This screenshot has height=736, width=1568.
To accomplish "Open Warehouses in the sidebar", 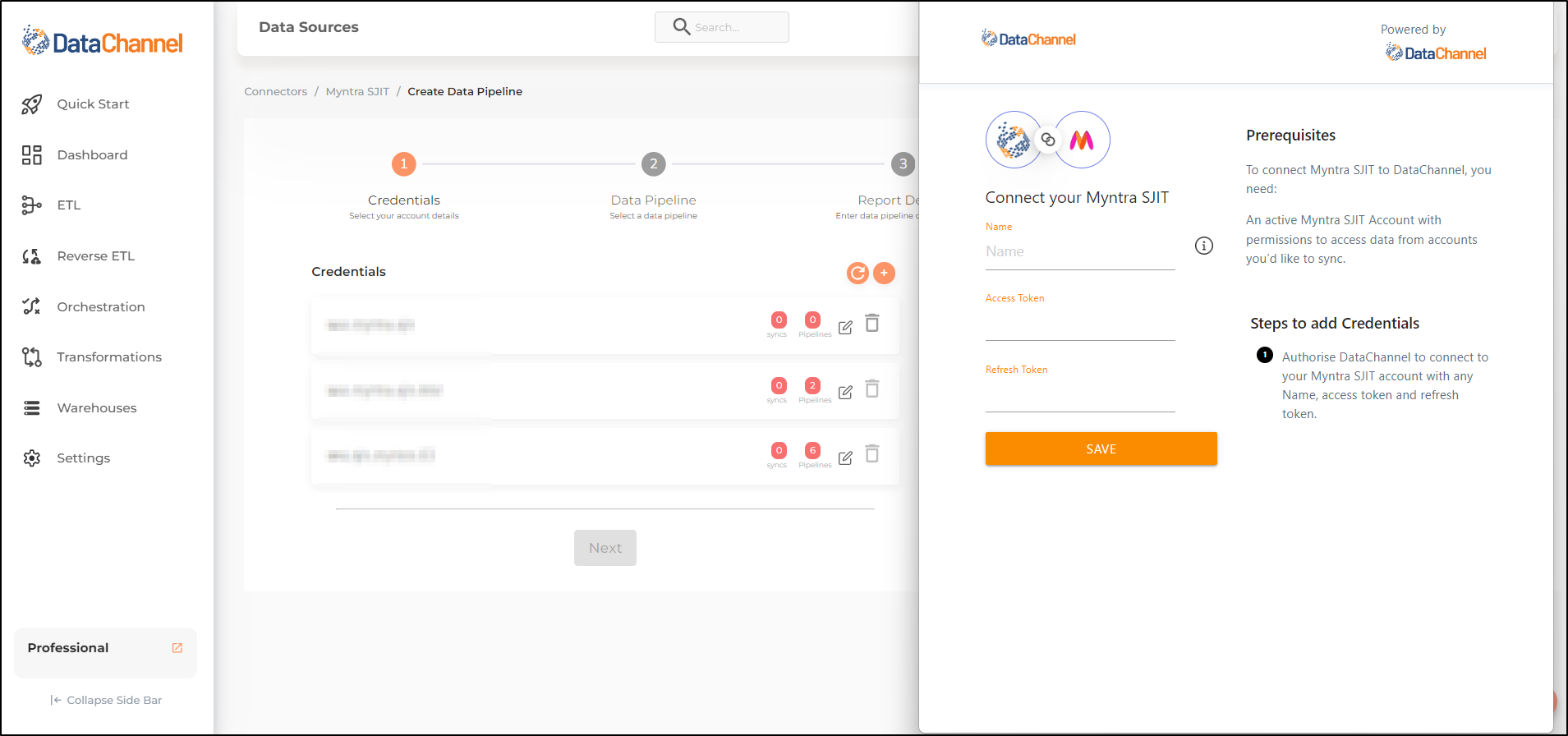I will 97,408.
